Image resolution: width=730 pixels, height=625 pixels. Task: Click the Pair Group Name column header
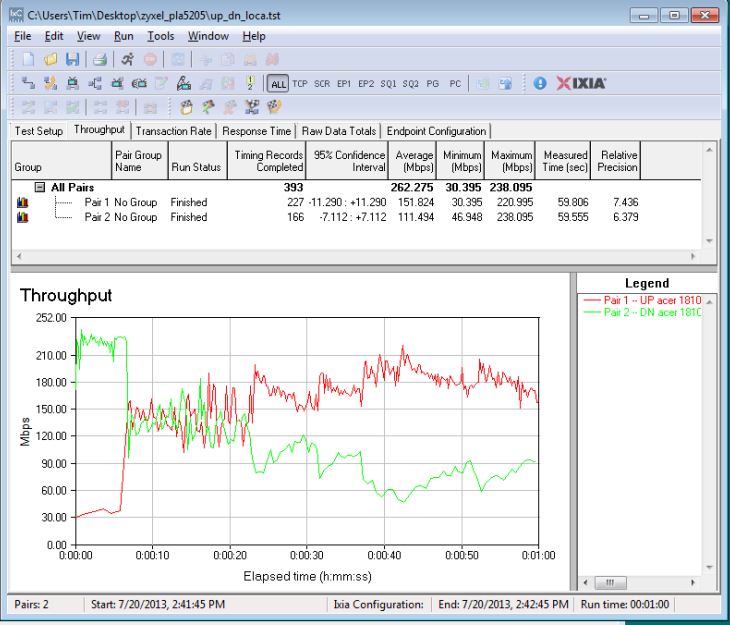point(140,161)
